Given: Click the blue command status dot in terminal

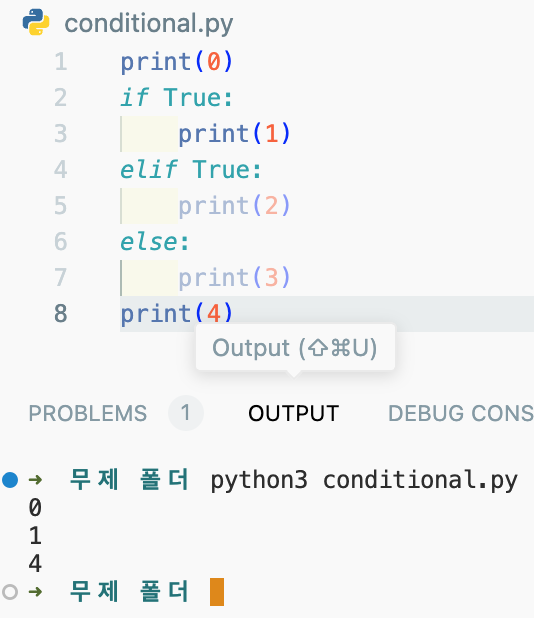Looking at the screenshot, I should click(x=10, y=480).
